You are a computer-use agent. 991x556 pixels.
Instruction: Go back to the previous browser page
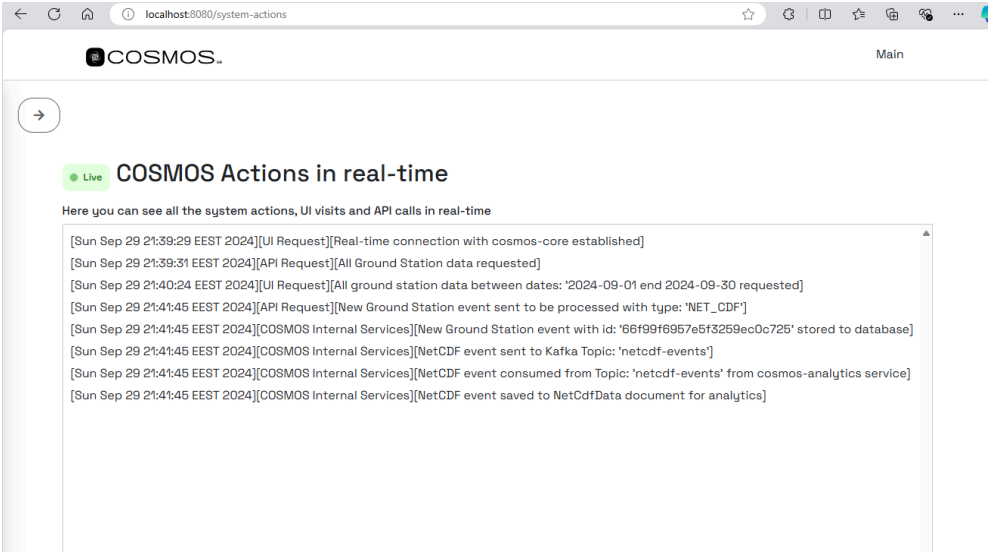(x=17, y=13)
